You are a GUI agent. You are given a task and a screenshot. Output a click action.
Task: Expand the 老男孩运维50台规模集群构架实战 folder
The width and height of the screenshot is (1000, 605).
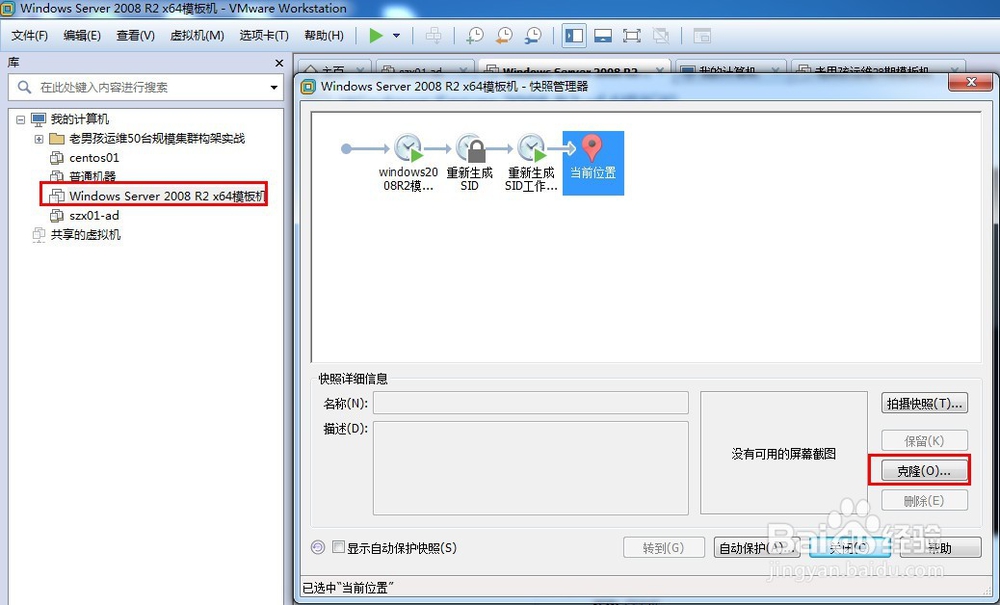point(39,139)
